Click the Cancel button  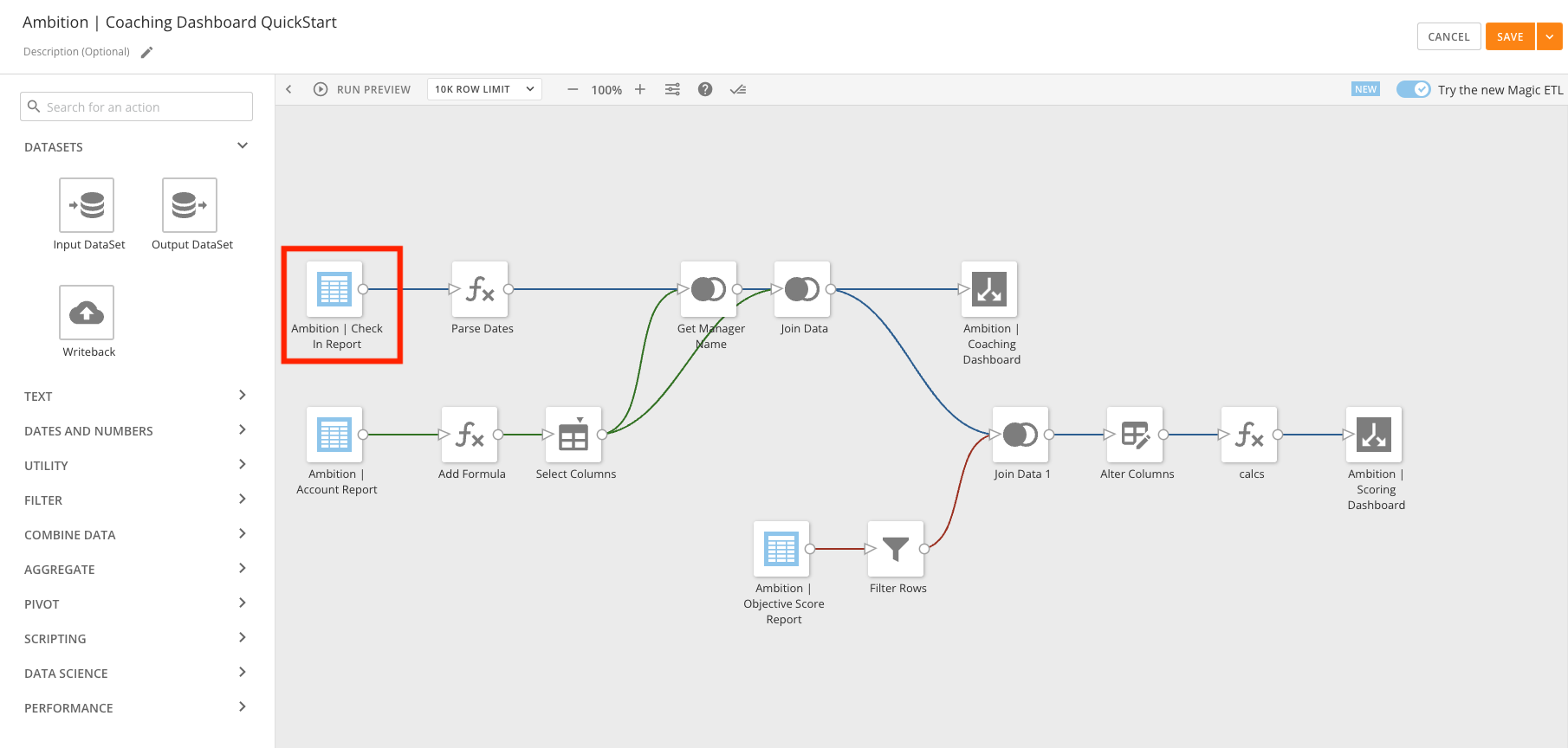point(1448,36)
